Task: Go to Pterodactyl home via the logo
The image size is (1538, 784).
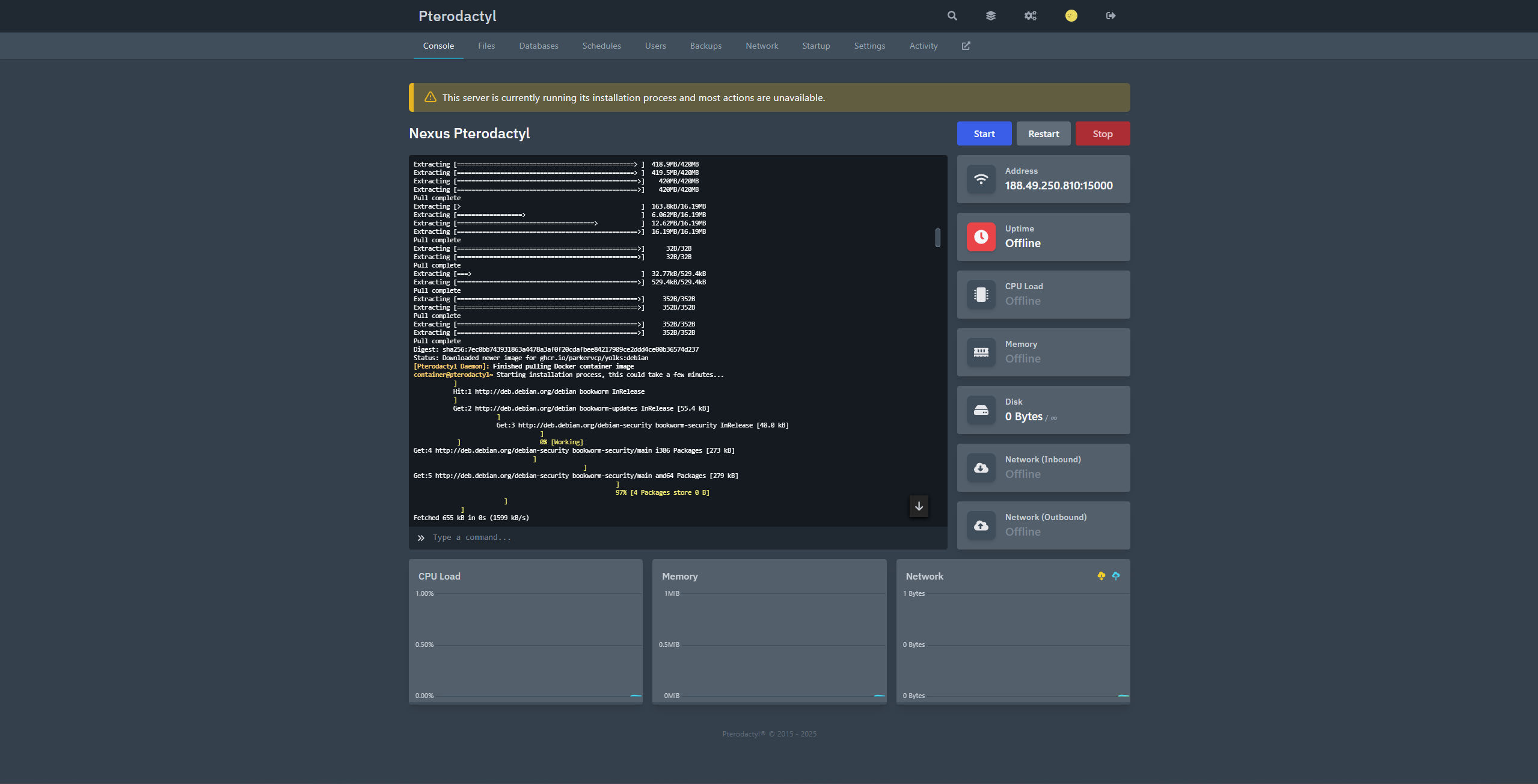Action: click(458, 16)
